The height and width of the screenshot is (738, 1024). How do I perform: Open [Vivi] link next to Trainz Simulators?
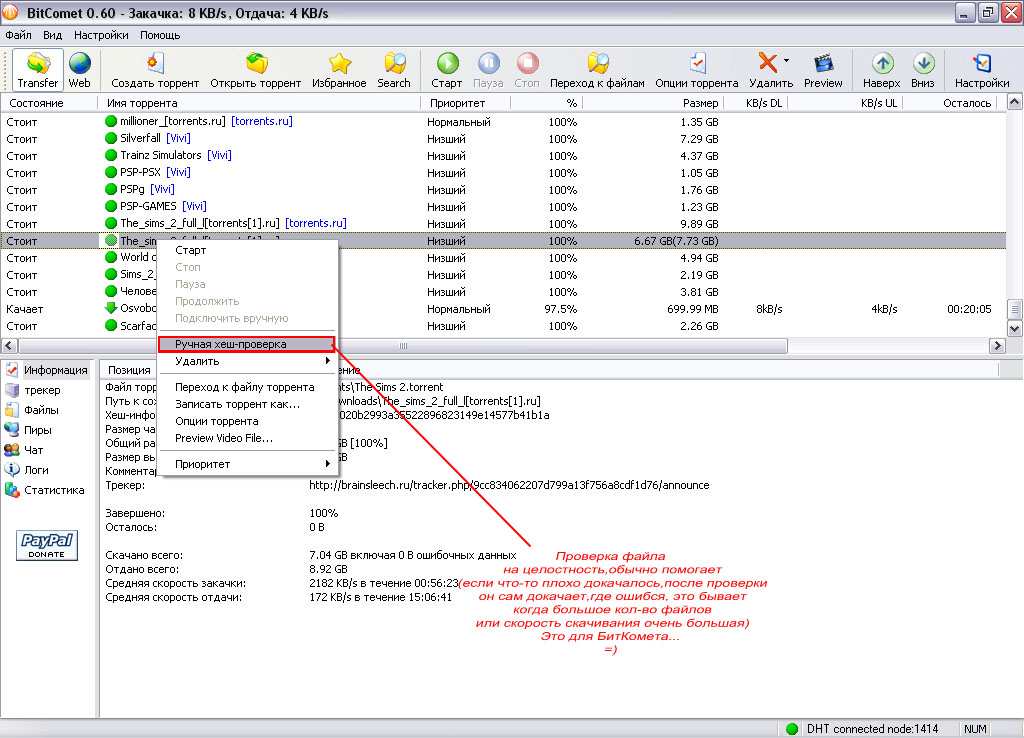pyautogui.click(x=219, y=155)
